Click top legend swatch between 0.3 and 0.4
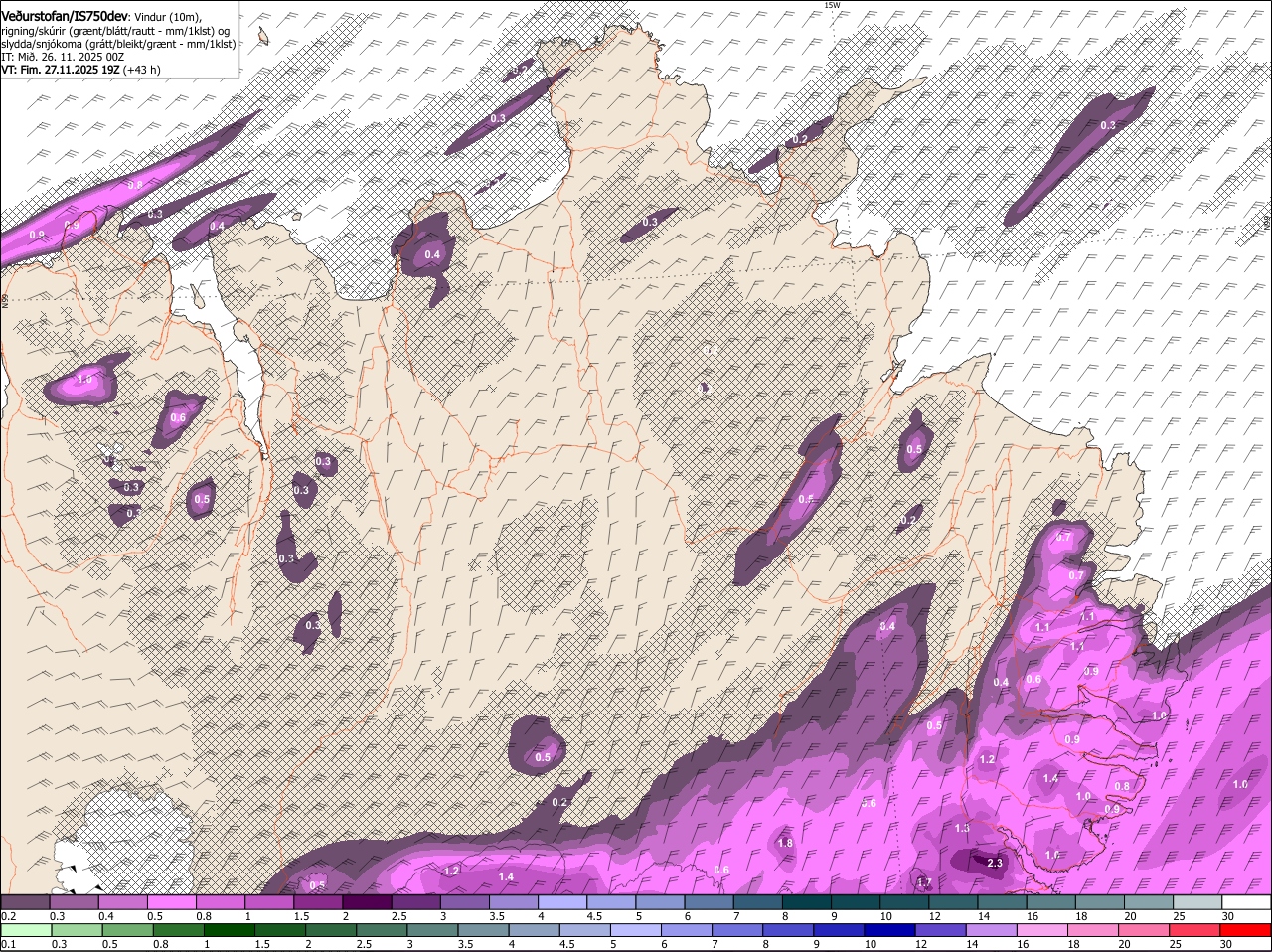 (74, 901)
